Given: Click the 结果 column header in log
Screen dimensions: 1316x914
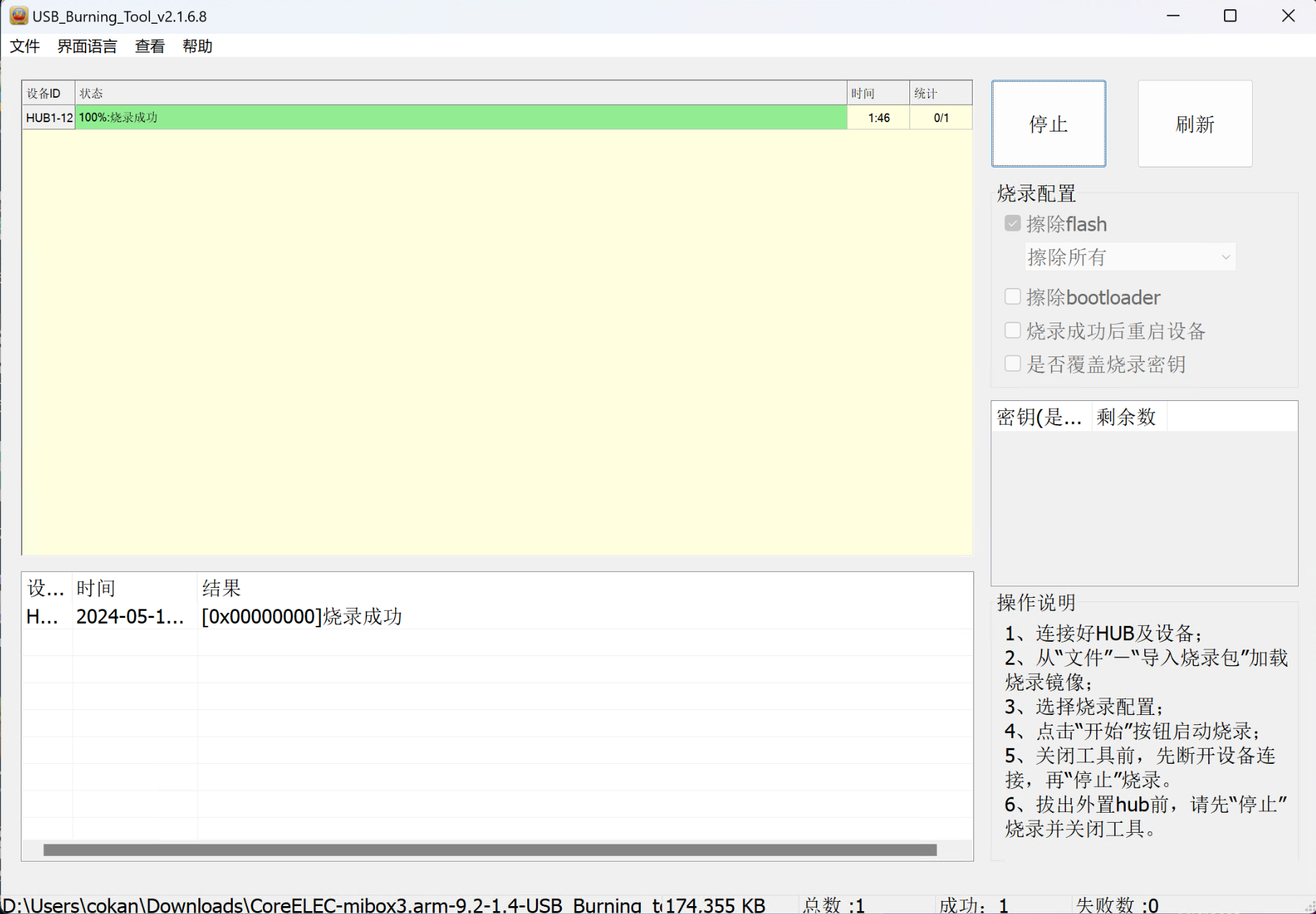Looking at the screenshot, I should [585, 588].
